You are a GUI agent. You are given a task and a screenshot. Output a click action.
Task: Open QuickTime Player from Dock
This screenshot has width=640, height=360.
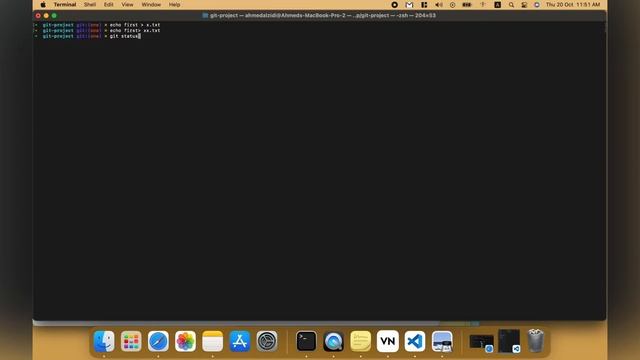(x=333, y=341)
